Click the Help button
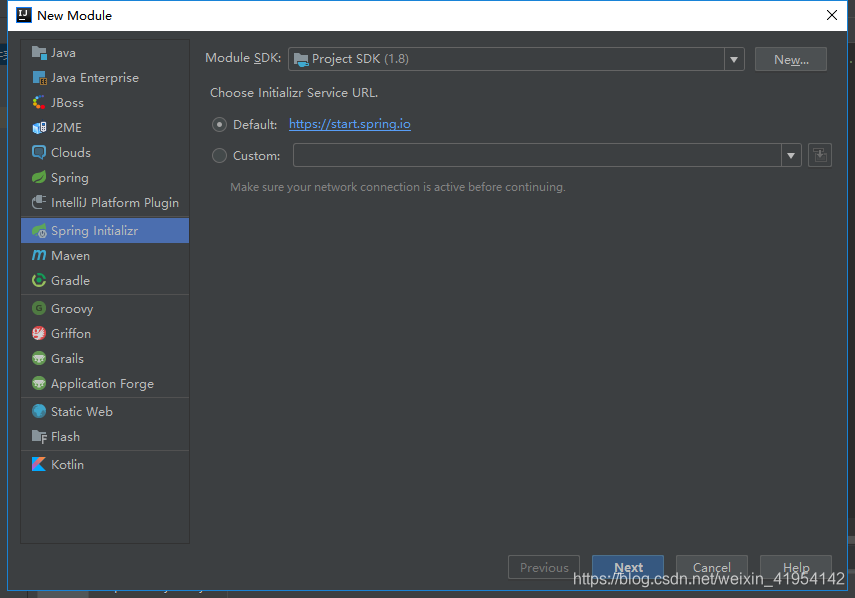 click(796, 567)
